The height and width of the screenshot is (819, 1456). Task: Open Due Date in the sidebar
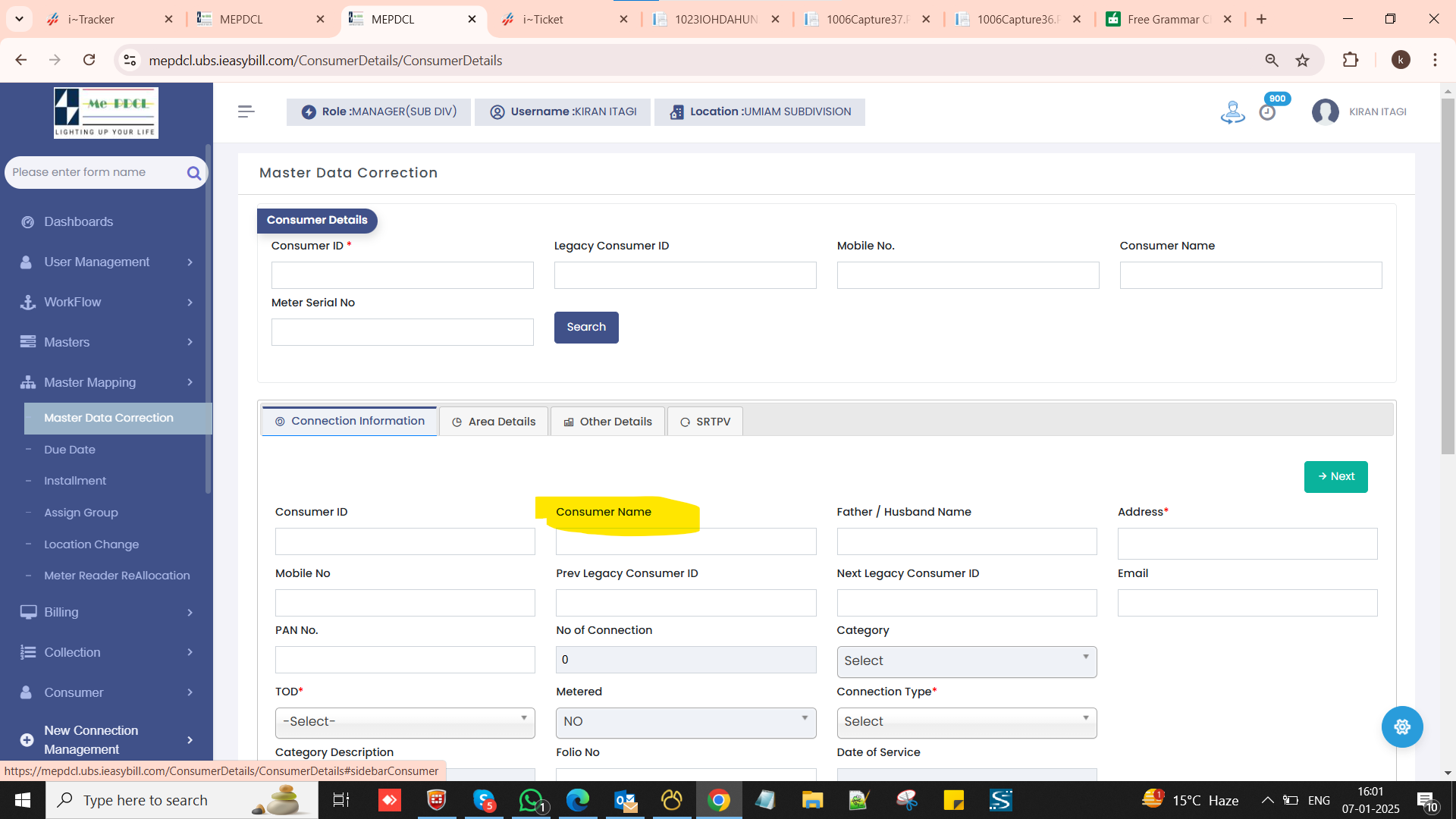pyautogui.click(x=70, y=450)
